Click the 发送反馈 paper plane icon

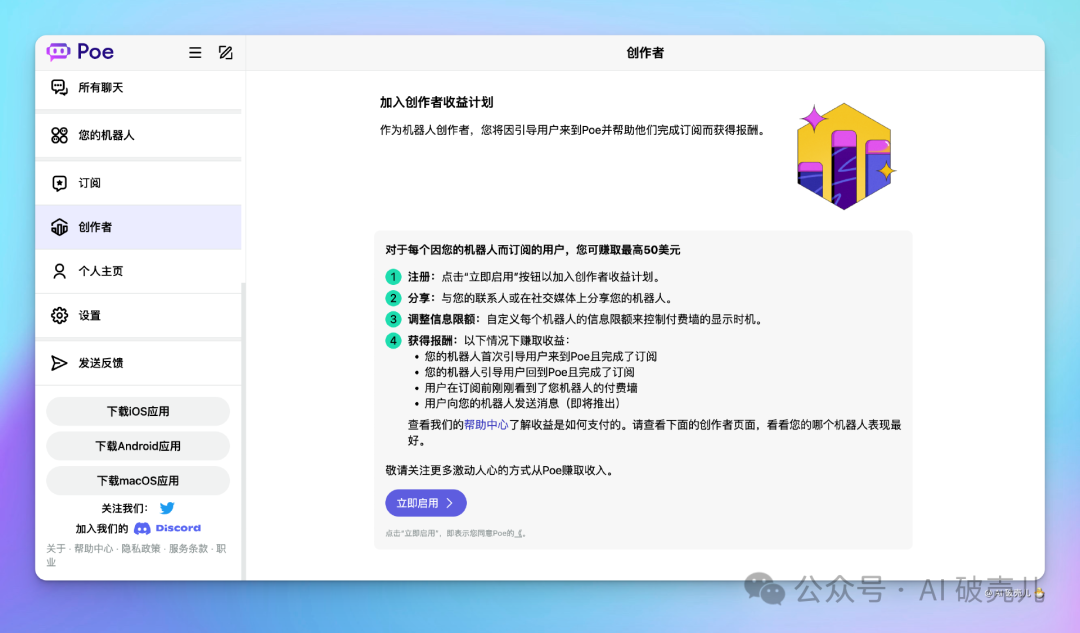[60, 363]
